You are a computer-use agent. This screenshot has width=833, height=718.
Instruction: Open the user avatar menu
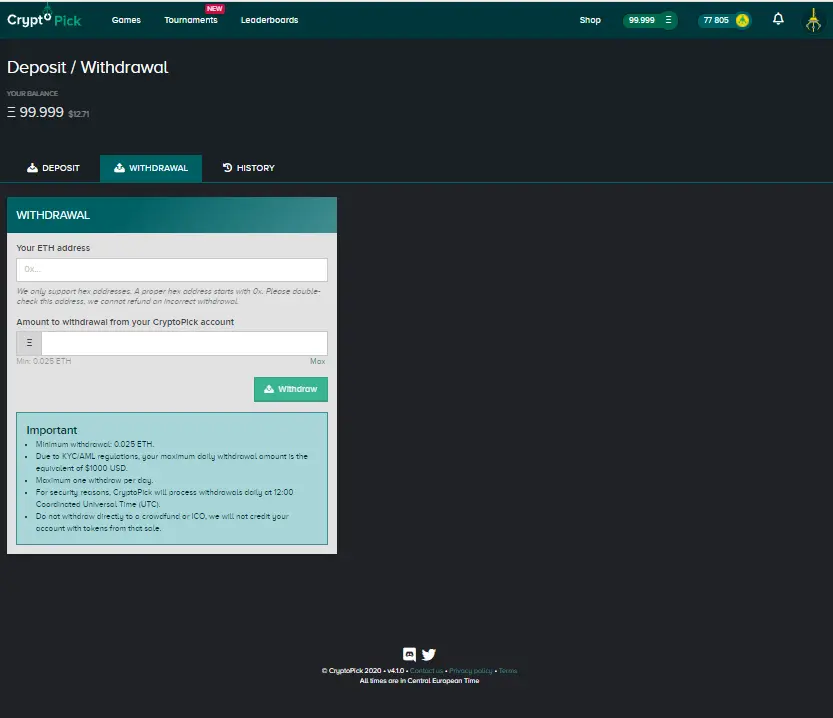[813, 20]
